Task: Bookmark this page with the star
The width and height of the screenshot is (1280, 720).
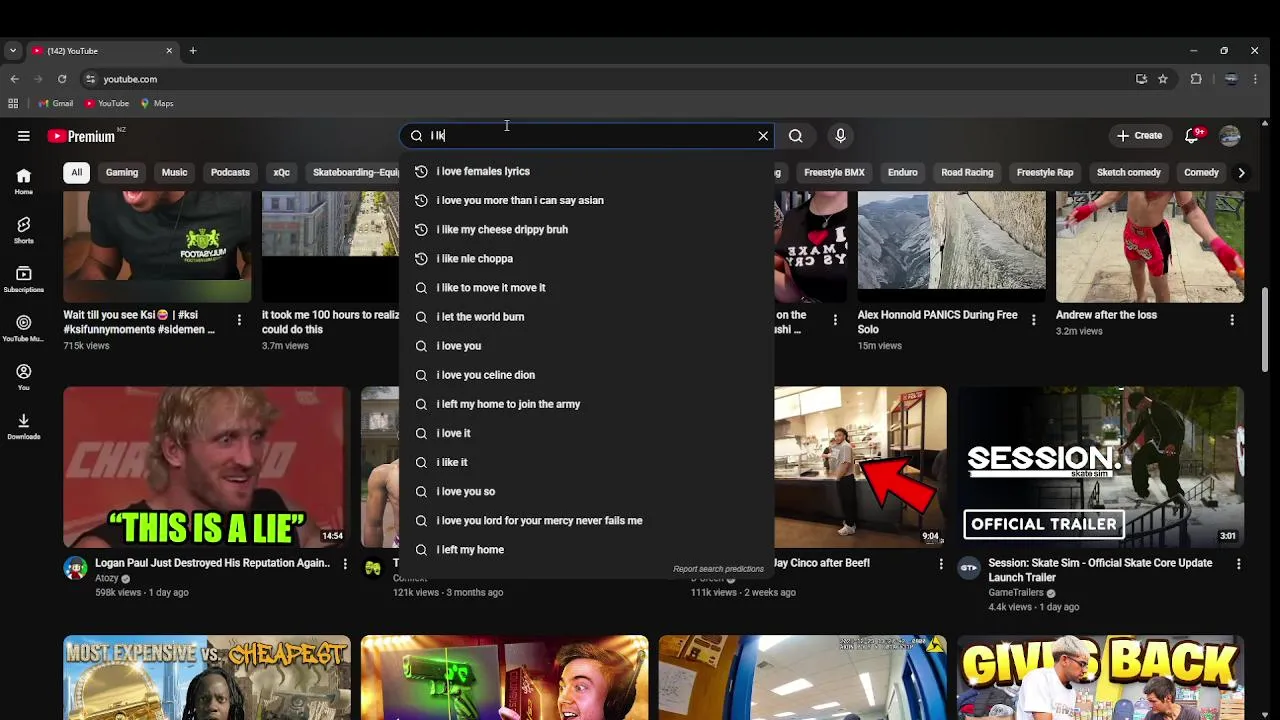Action: coord(1163,79)
